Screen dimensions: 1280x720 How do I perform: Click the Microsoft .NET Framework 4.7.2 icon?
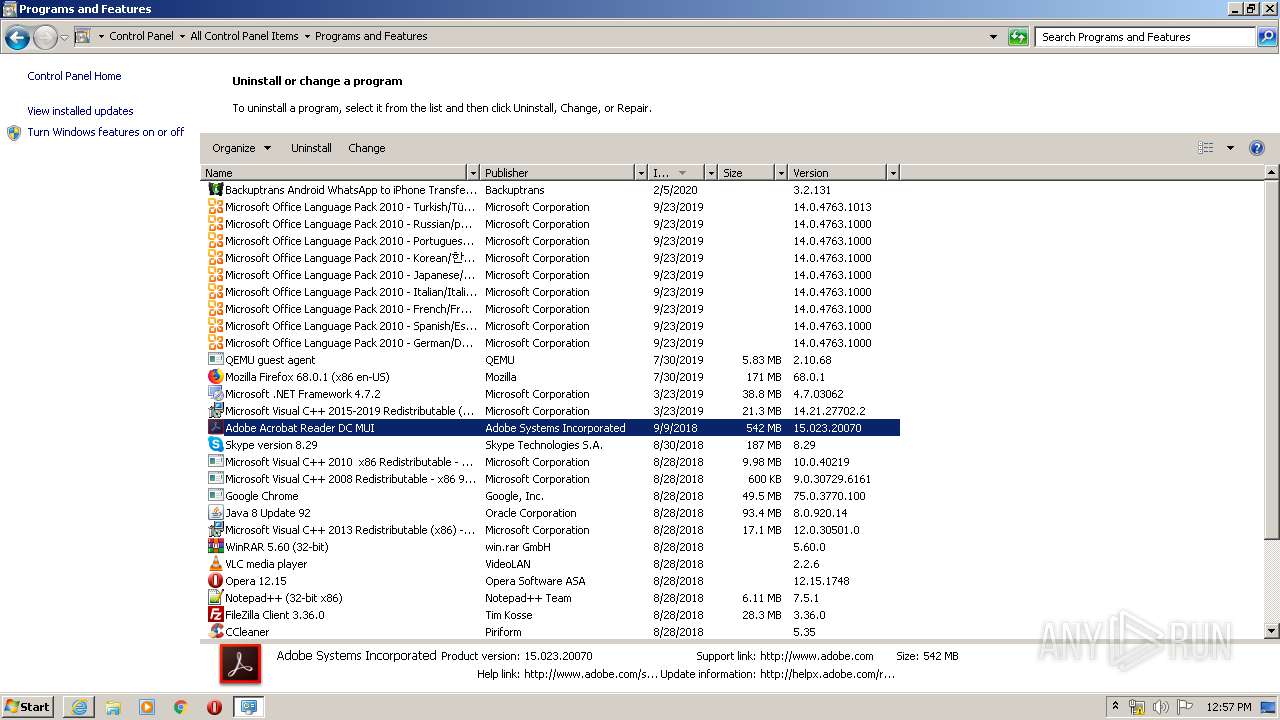coord(215,394)
